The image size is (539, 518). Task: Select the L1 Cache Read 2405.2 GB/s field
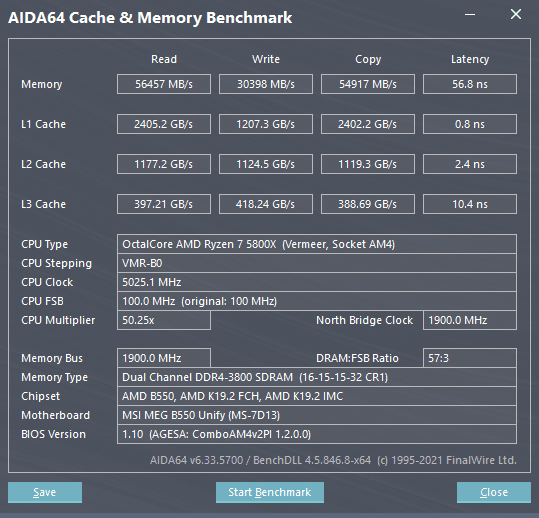pyautogui.click(x=164, y=124)
